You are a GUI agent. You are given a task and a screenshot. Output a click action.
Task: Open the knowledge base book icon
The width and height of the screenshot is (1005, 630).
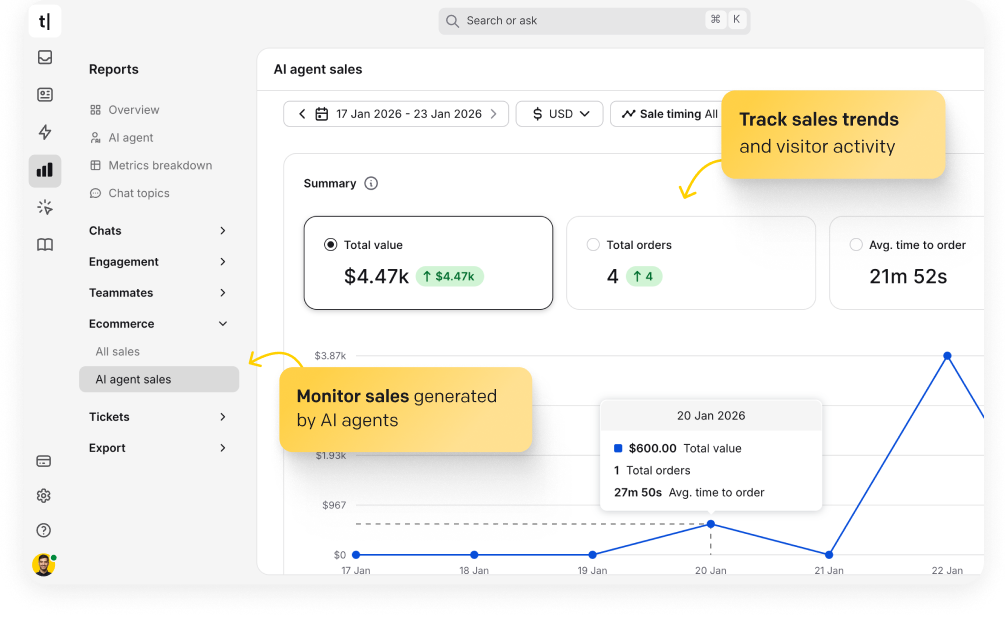coord(44,244)
